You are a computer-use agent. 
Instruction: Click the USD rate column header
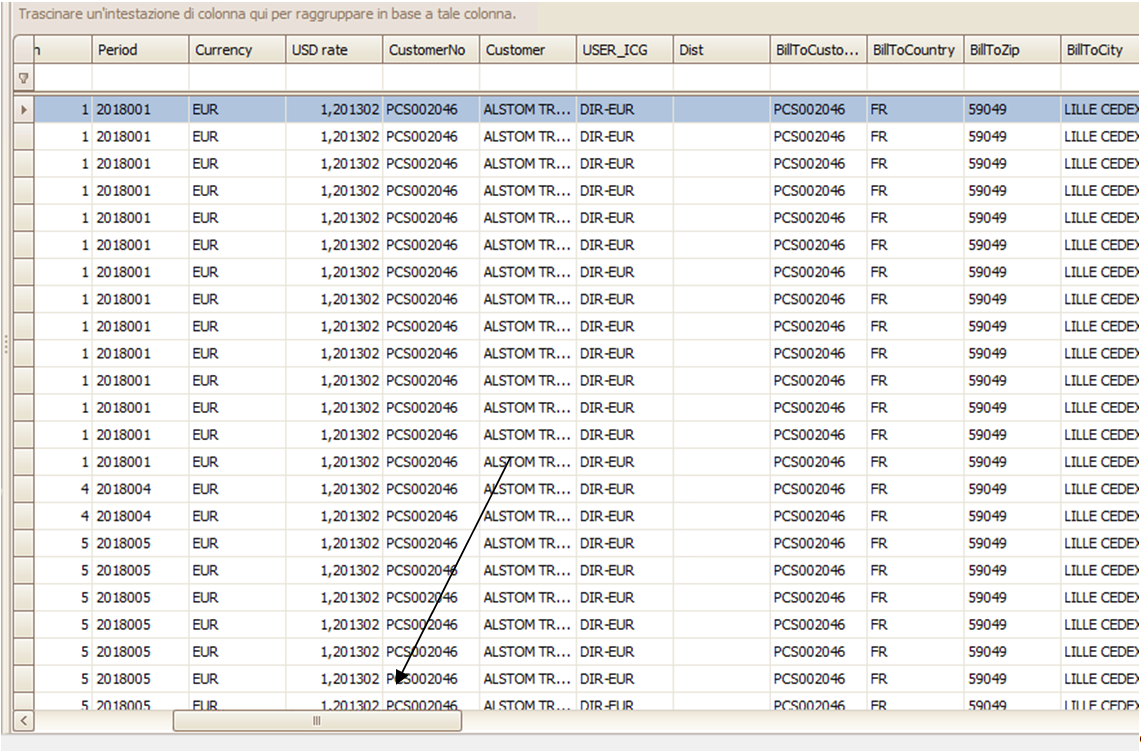333,50
